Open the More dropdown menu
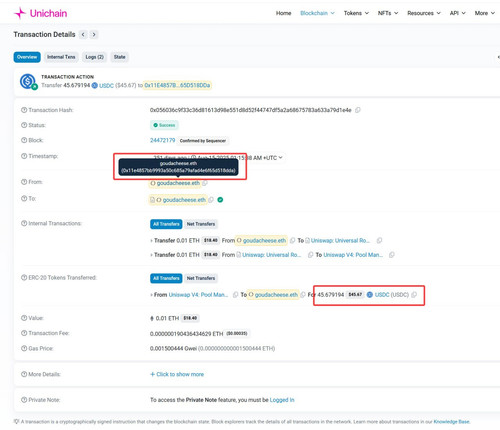This screenshot has height=430, width=500. point(484,13)
